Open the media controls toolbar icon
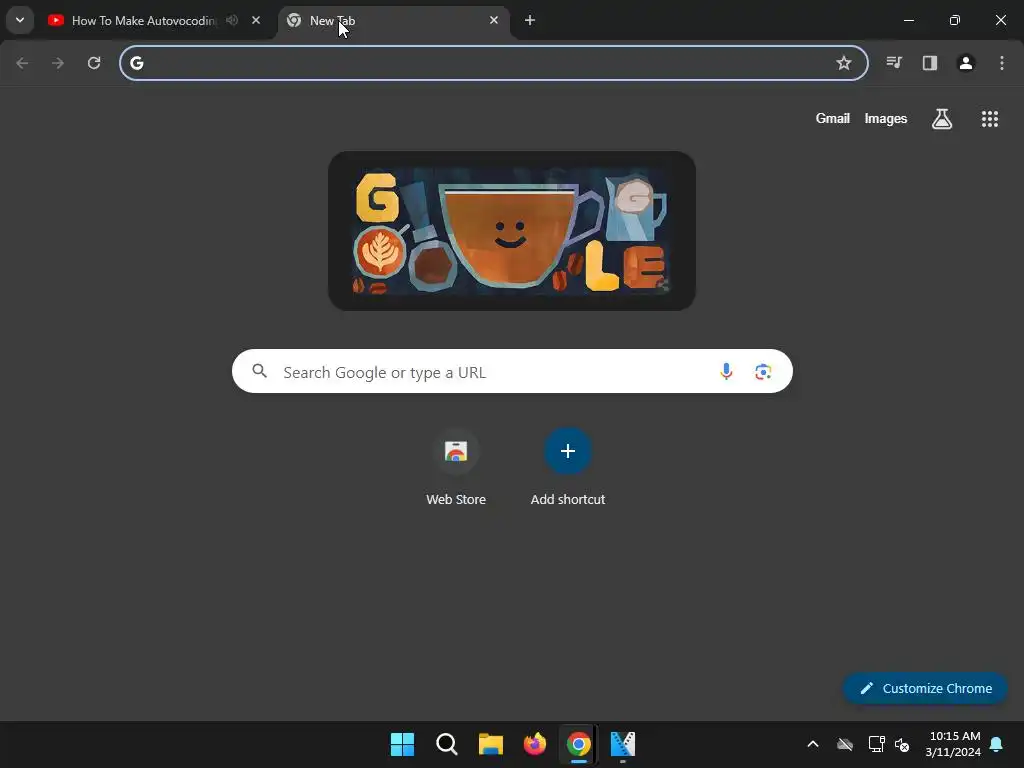The width and height of the screenshot is (1024, 768). click(894, 63)
